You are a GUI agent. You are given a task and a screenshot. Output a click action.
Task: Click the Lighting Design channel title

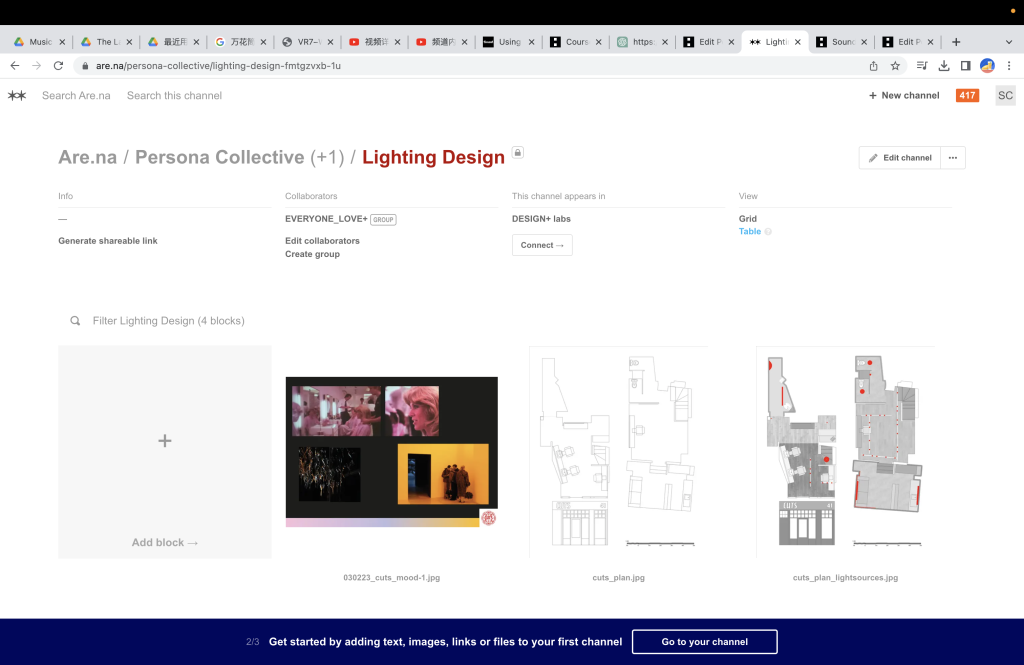433,157
